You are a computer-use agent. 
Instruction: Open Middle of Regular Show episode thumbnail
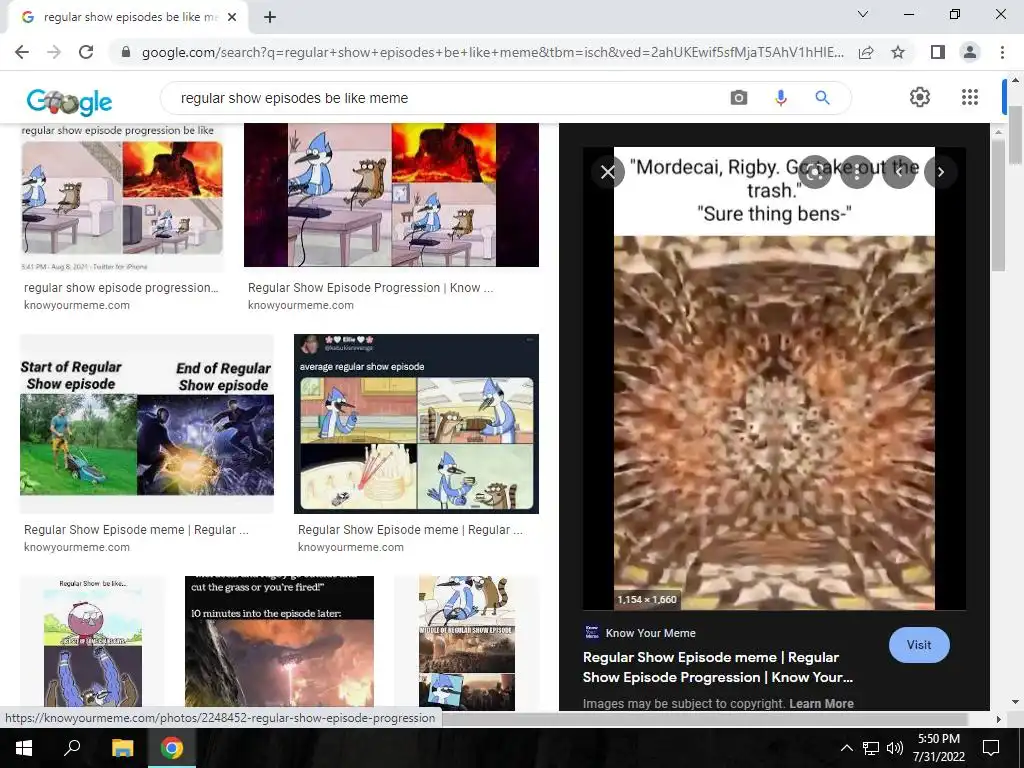click(x=466, y=643)
